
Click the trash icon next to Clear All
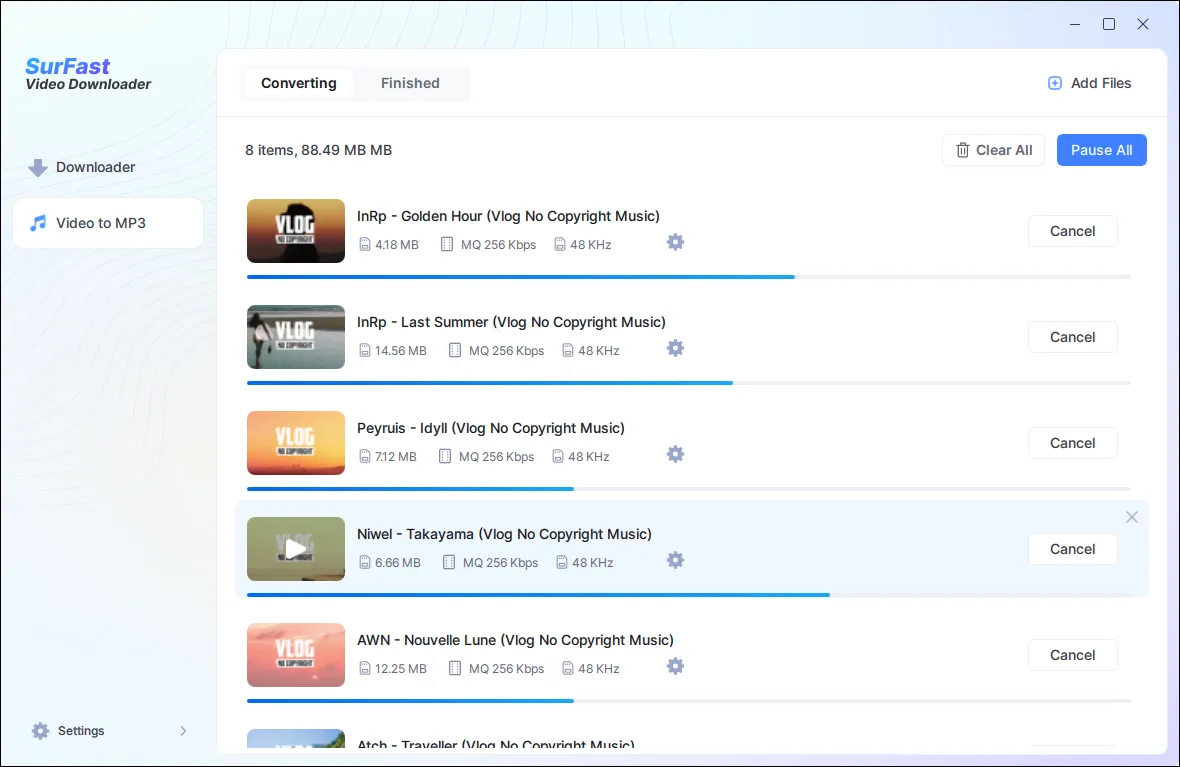[963, 150]
